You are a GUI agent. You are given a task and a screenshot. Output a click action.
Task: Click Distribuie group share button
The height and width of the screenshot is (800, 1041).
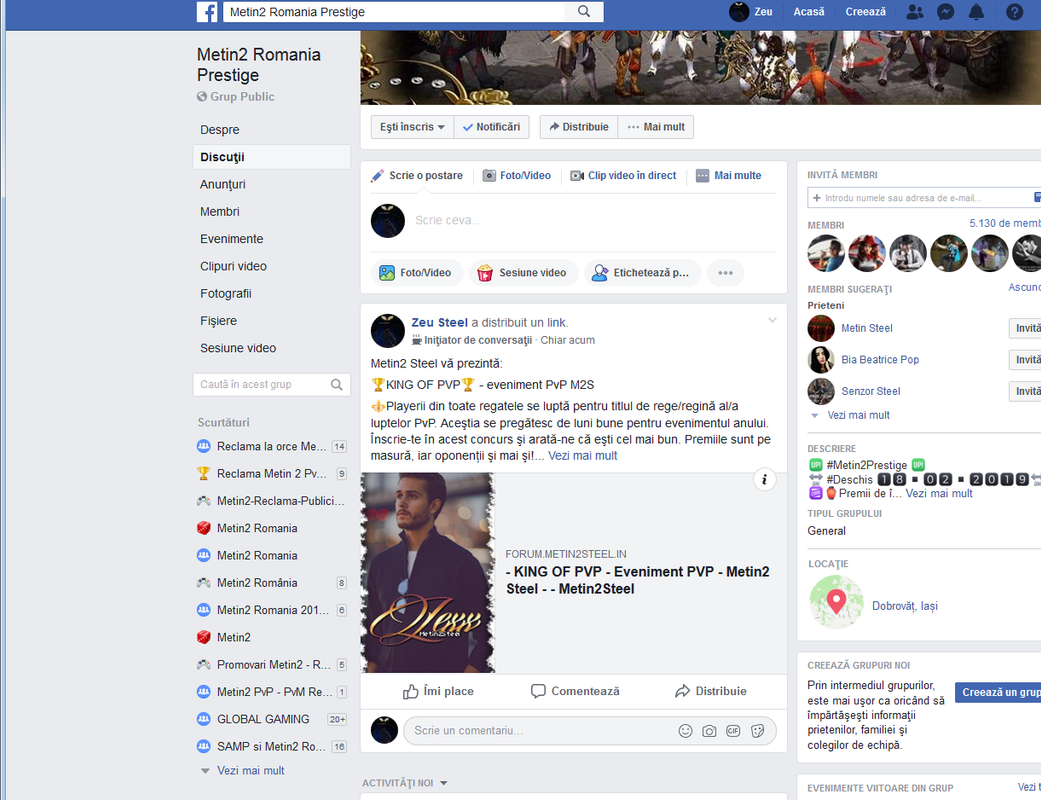[x=579, y=127]
